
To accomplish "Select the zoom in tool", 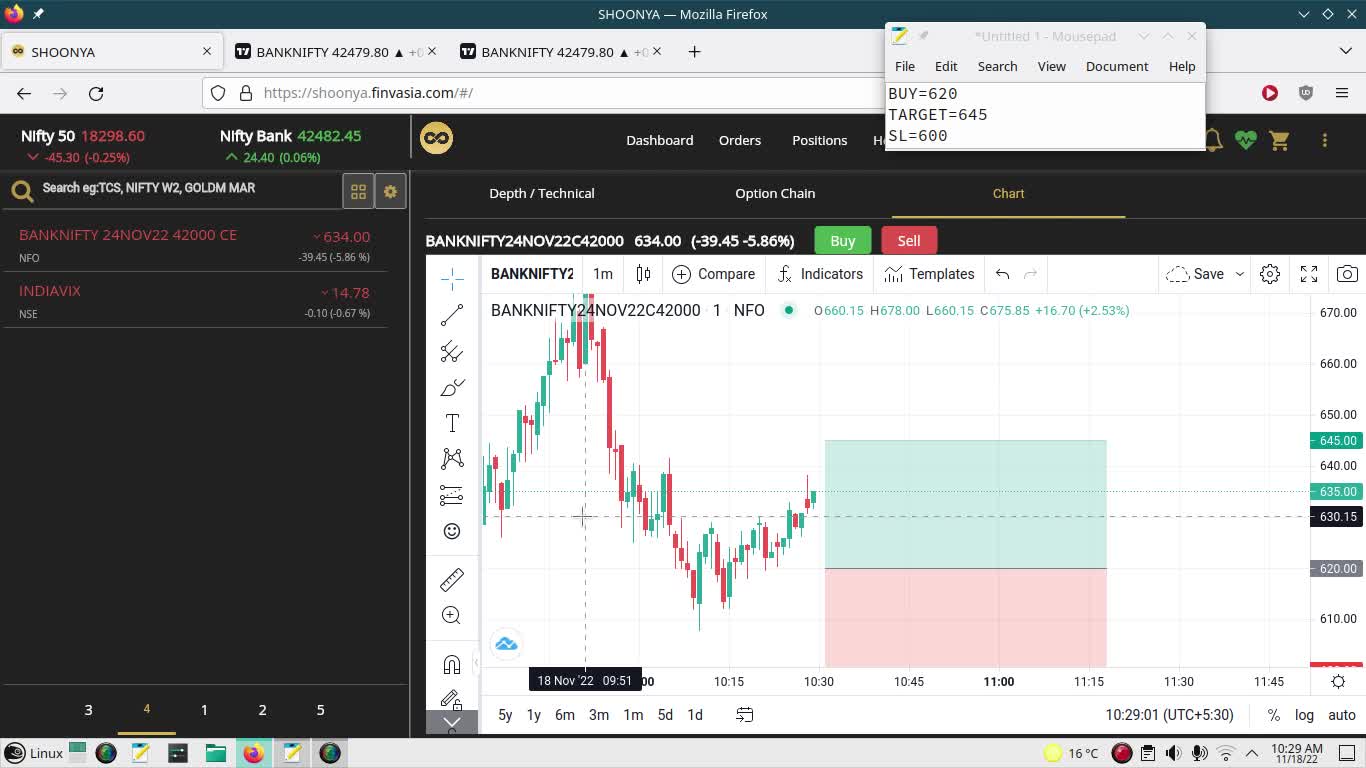I will click(452, 615).
